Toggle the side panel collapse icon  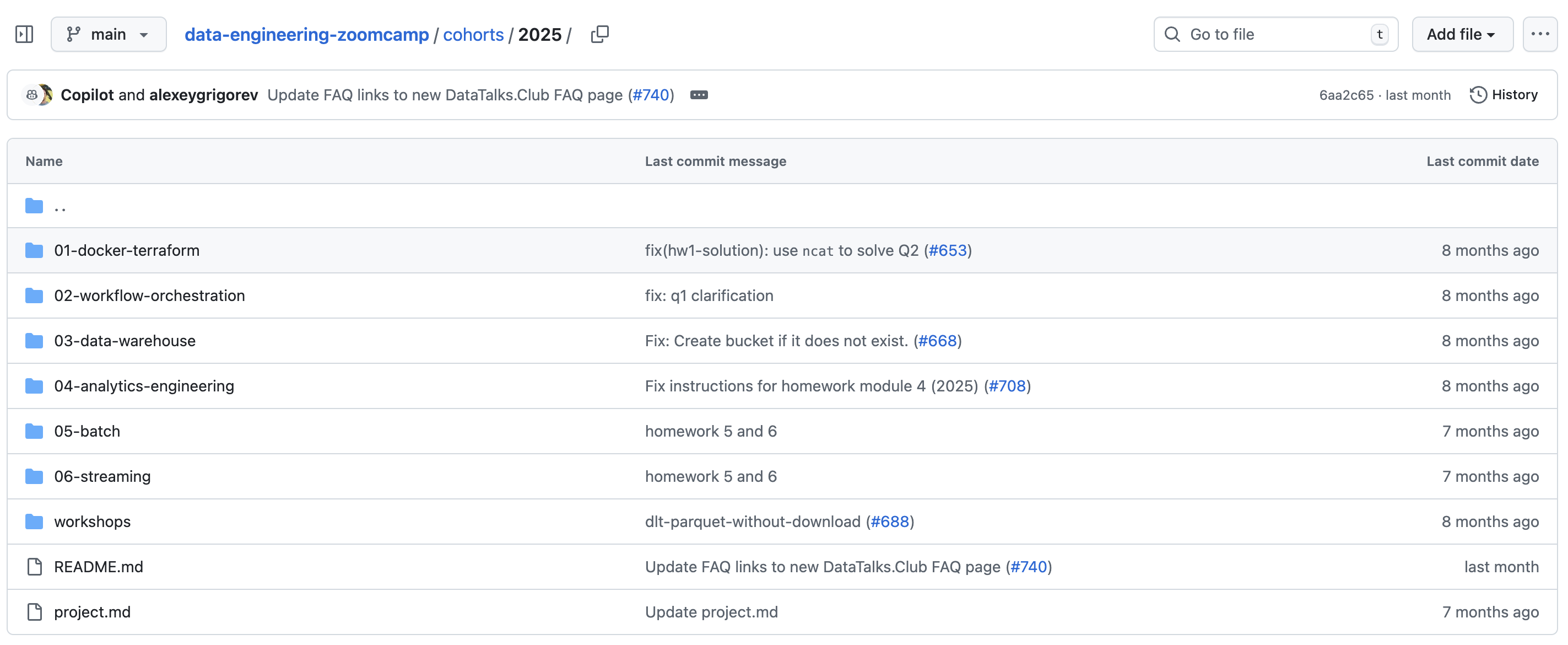[25, 34]
